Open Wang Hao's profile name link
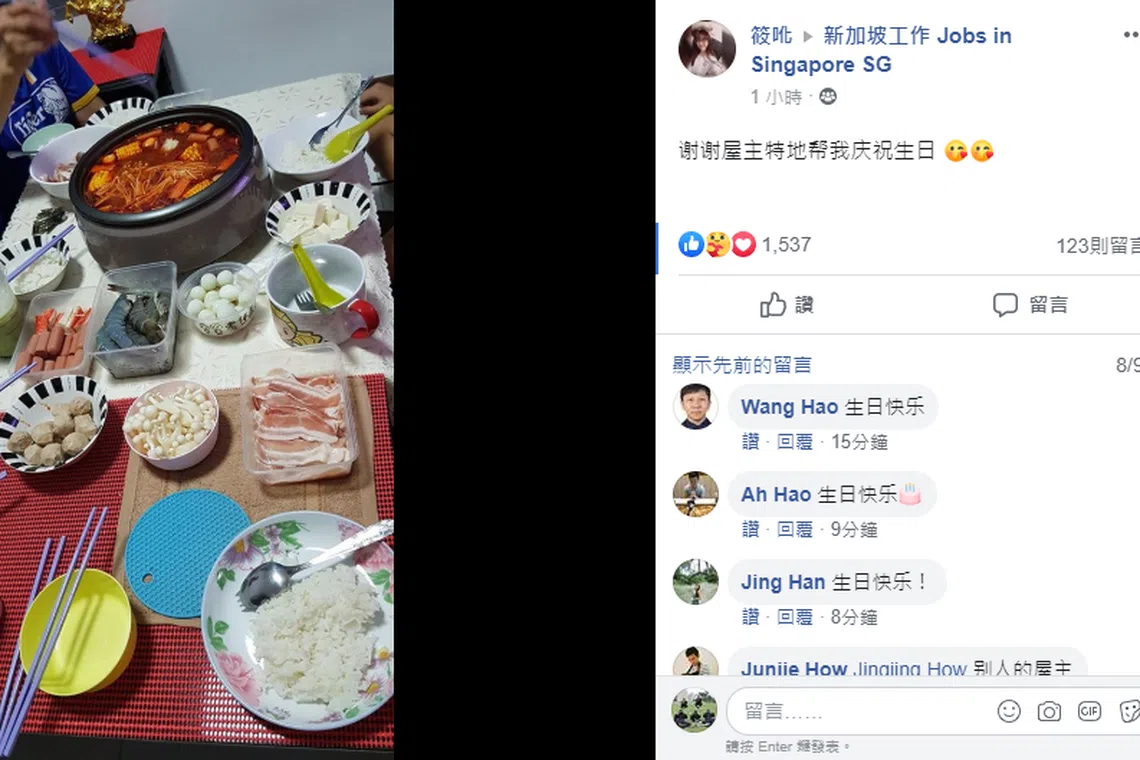This screenshot has width=1140, height=760. [x=789, y=407]
